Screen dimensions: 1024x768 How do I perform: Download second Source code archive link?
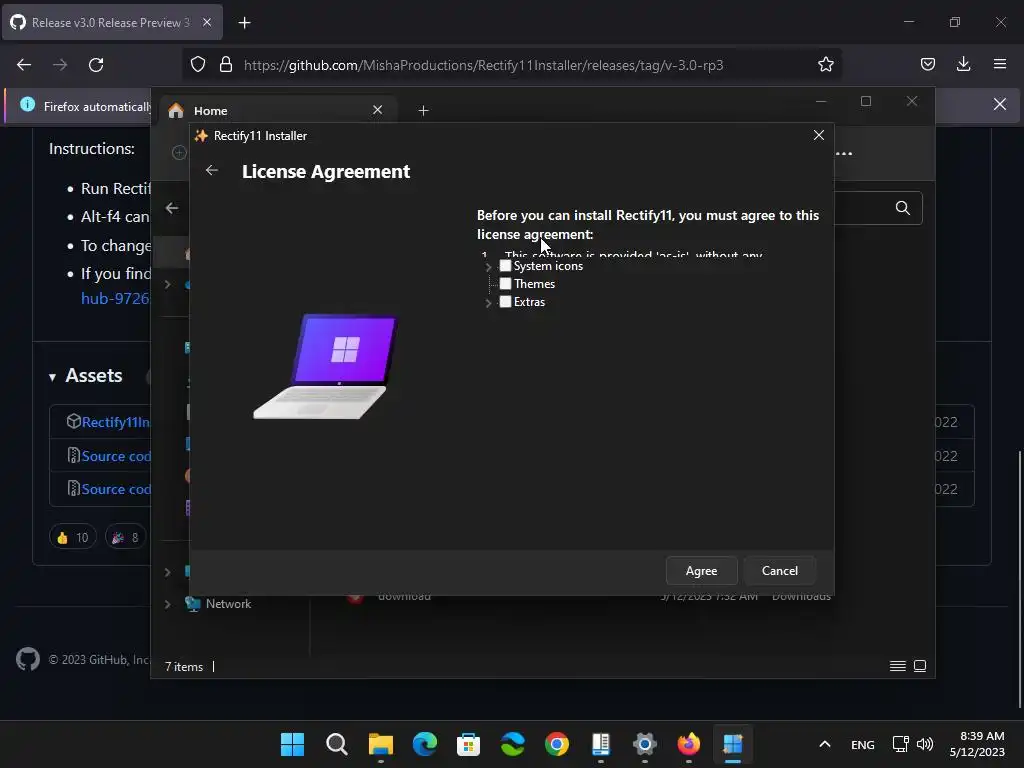pos(116,489)
